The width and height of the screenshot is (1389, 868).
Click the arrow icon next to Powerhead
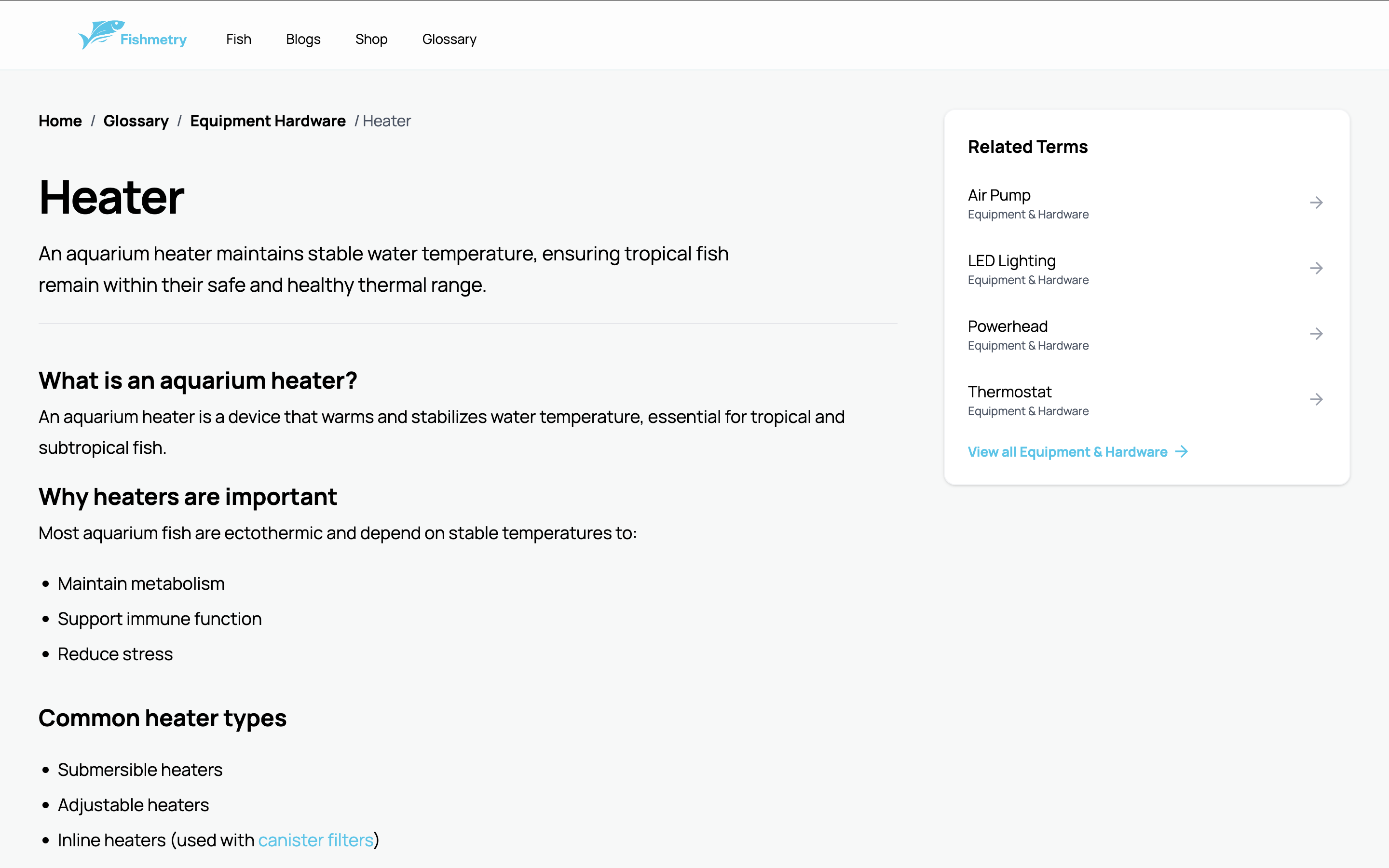pyautogui.click(x=1317, y=334)
